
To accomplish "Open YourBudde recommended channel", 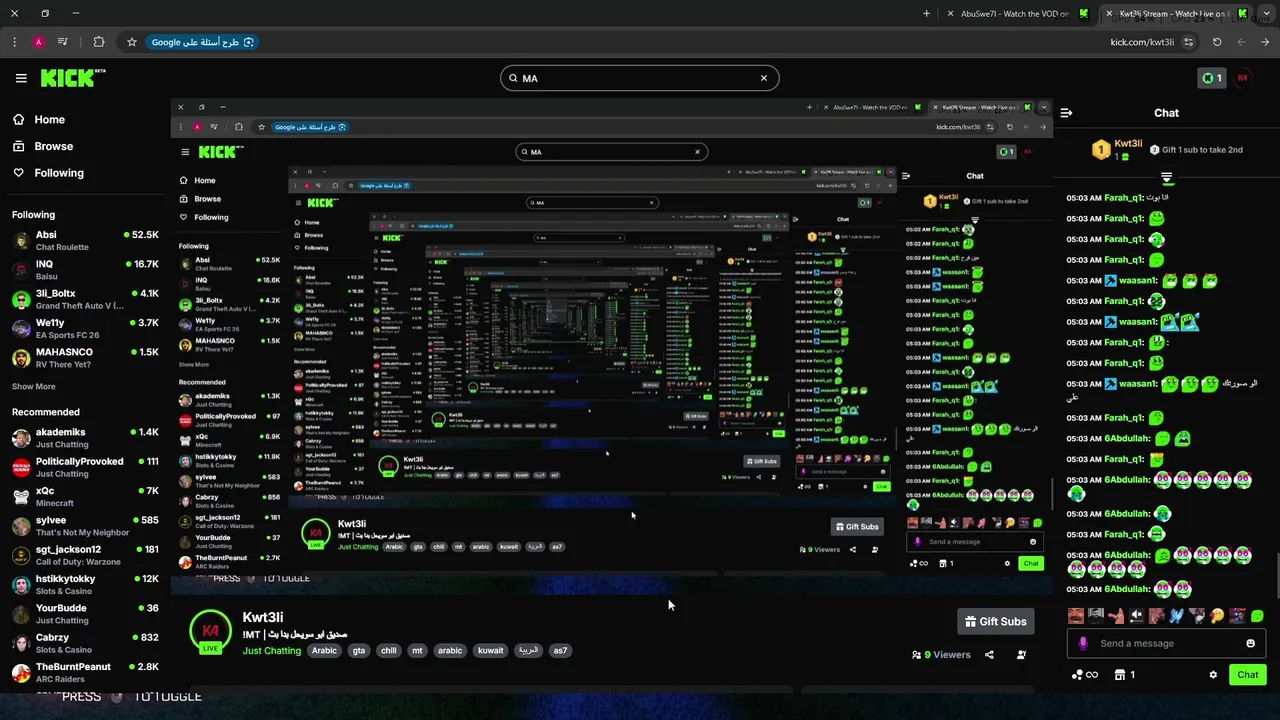I will [85, 614].
